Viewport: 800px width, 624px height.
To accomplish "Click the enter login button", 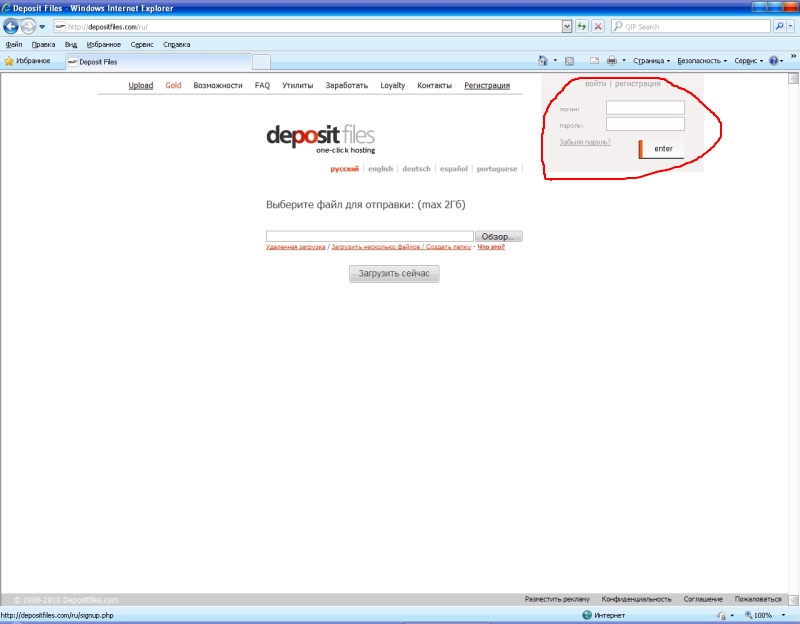I will click(661, 149).
